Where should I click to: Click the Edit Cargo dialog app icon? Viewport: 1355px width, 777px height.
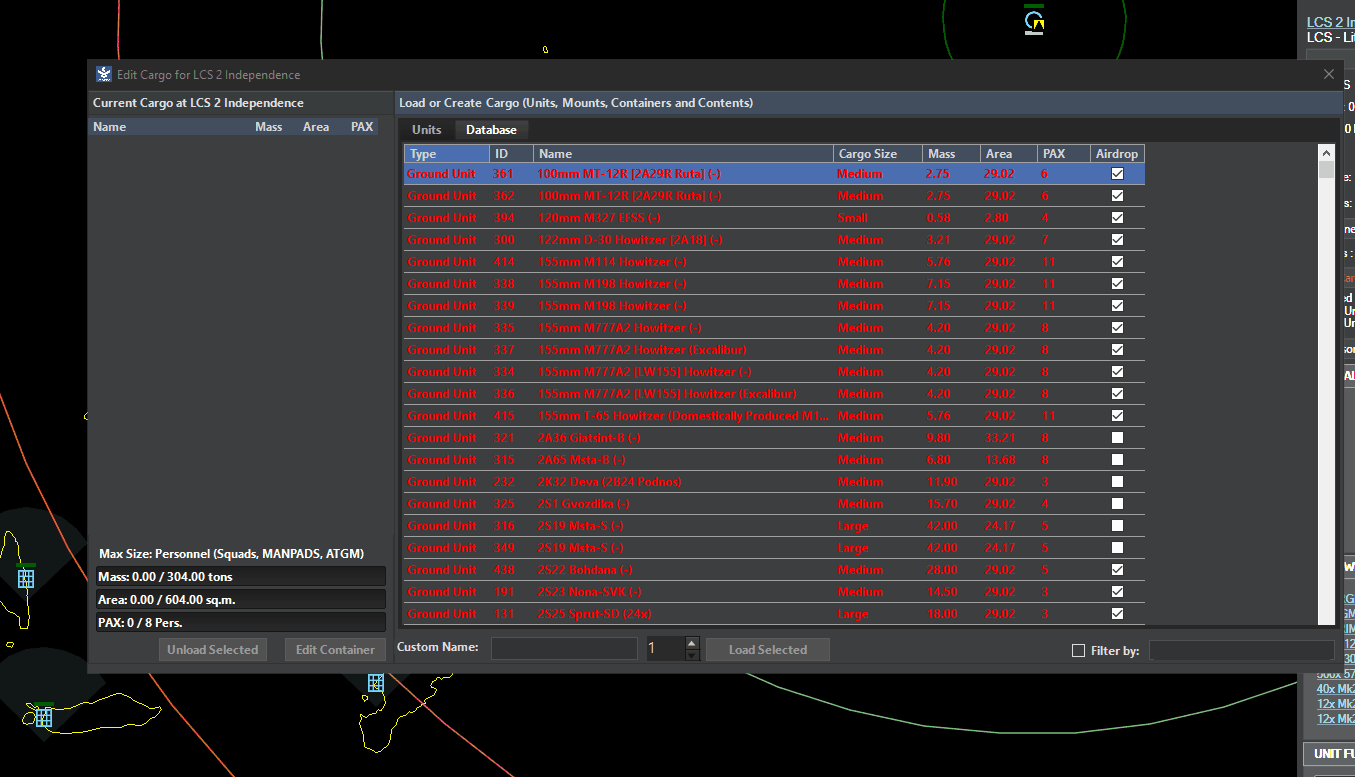[104, 74]
